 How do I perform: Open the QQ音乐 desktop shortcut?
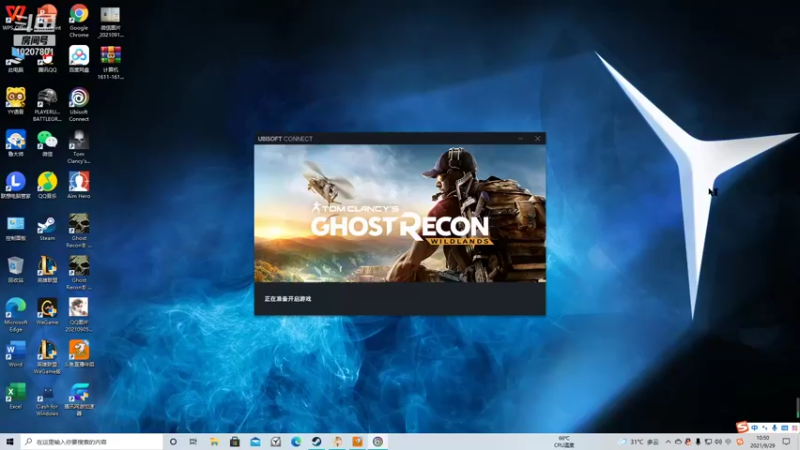(47, 185)
